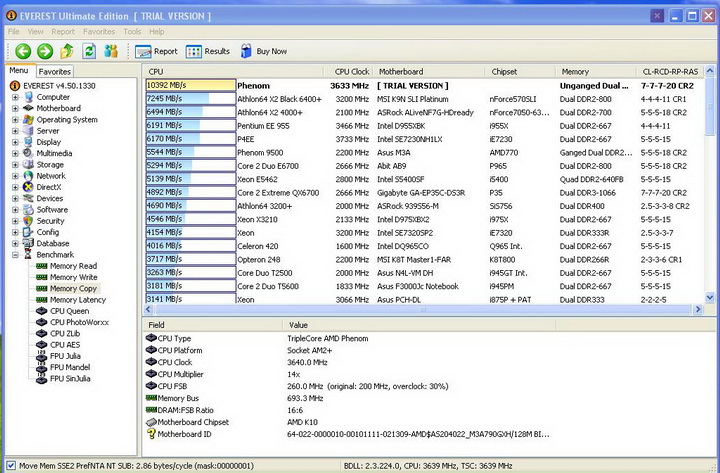Select the Computer tree icon
720x473 pixels.
[28, 97]
